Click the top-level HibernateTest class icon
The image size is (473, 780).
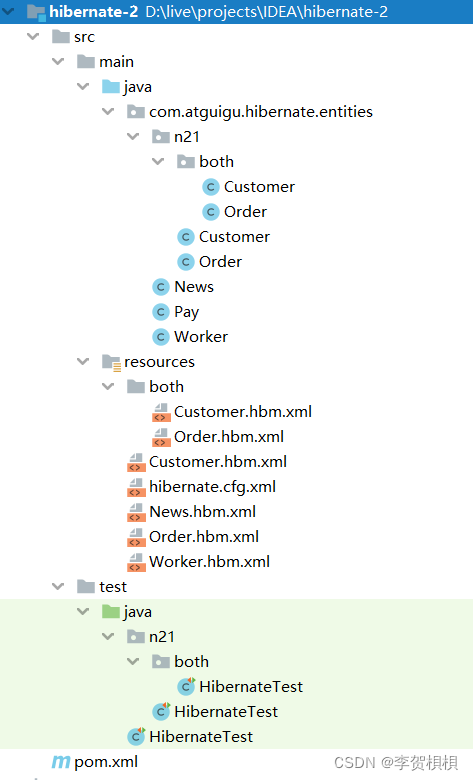click(x=136, y=736)
